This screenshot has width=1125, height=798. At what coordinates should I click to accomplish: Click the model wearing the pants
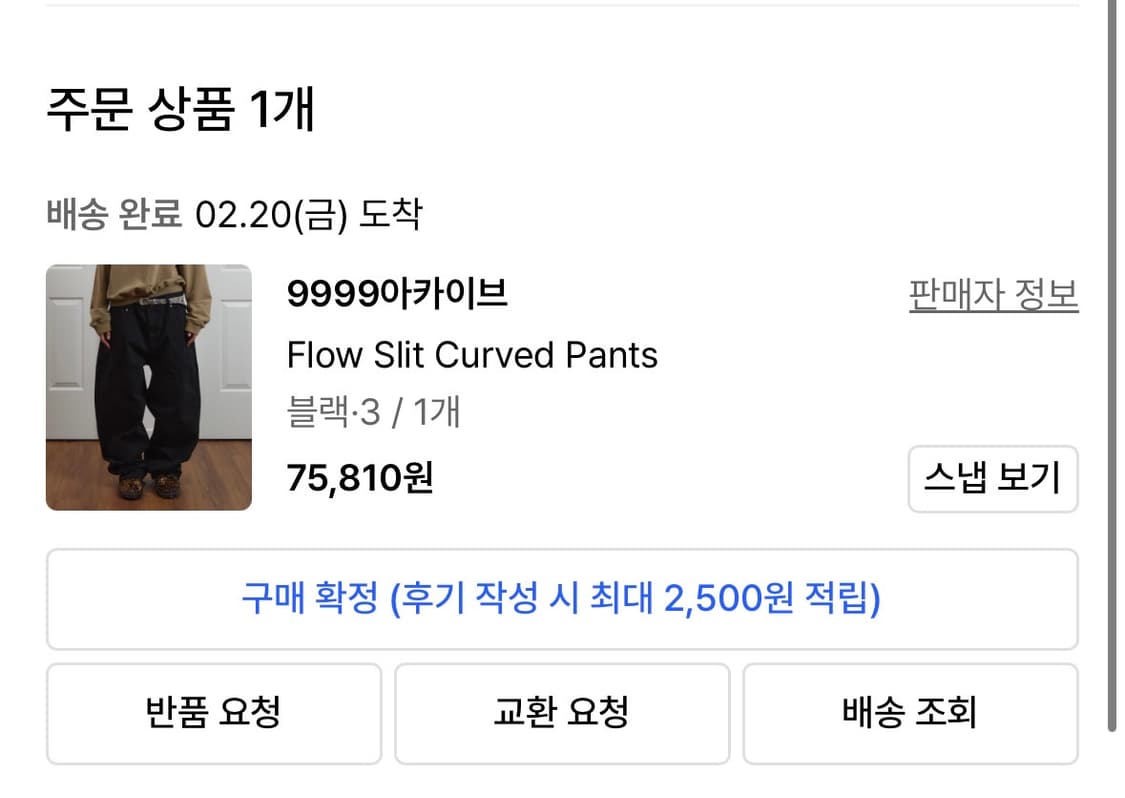pyautogui.click(x=148, y=380)
